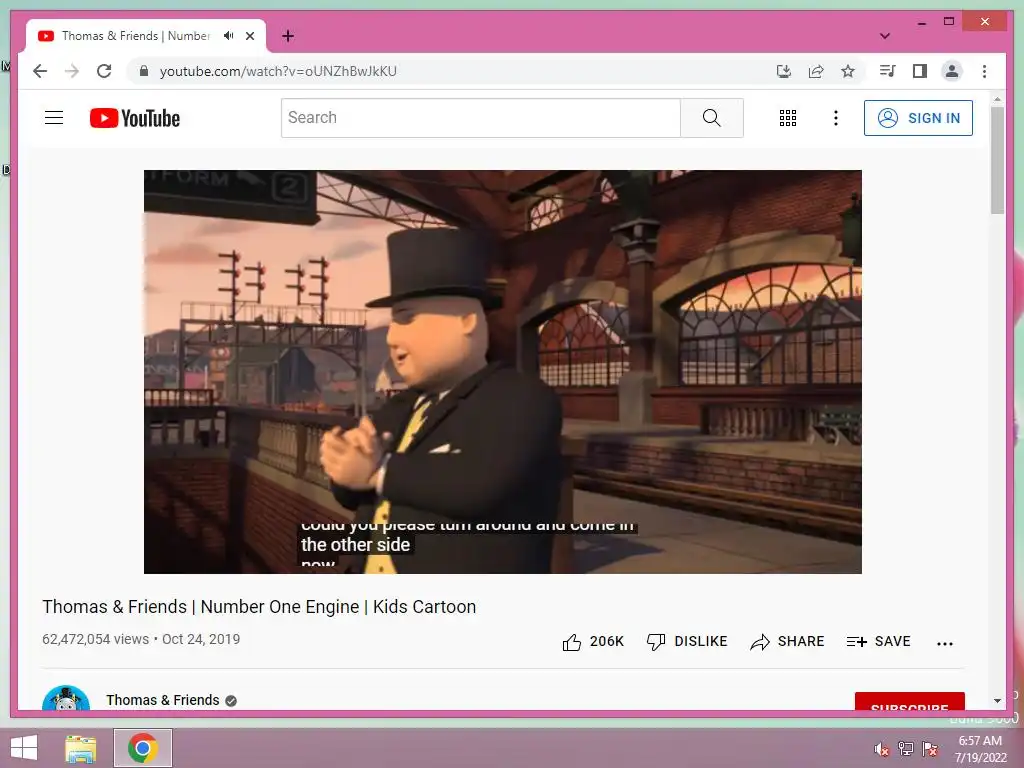Open Thomas & Friends channel name link
The width and height of the screenshot is (1024, 768).
(163, 700)
